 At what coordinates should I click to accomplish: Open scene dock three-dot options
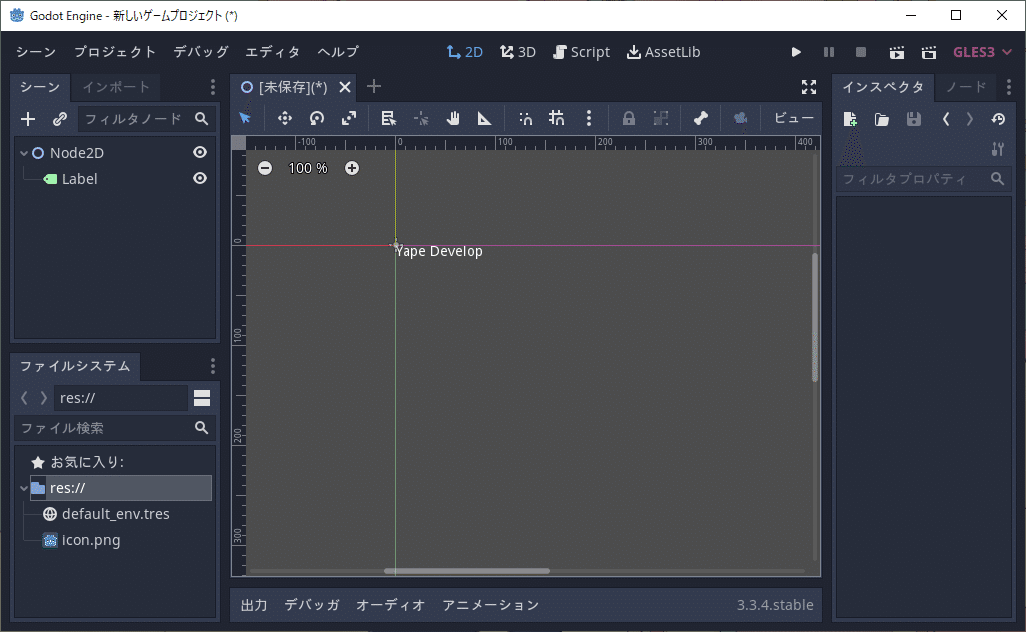213,87
